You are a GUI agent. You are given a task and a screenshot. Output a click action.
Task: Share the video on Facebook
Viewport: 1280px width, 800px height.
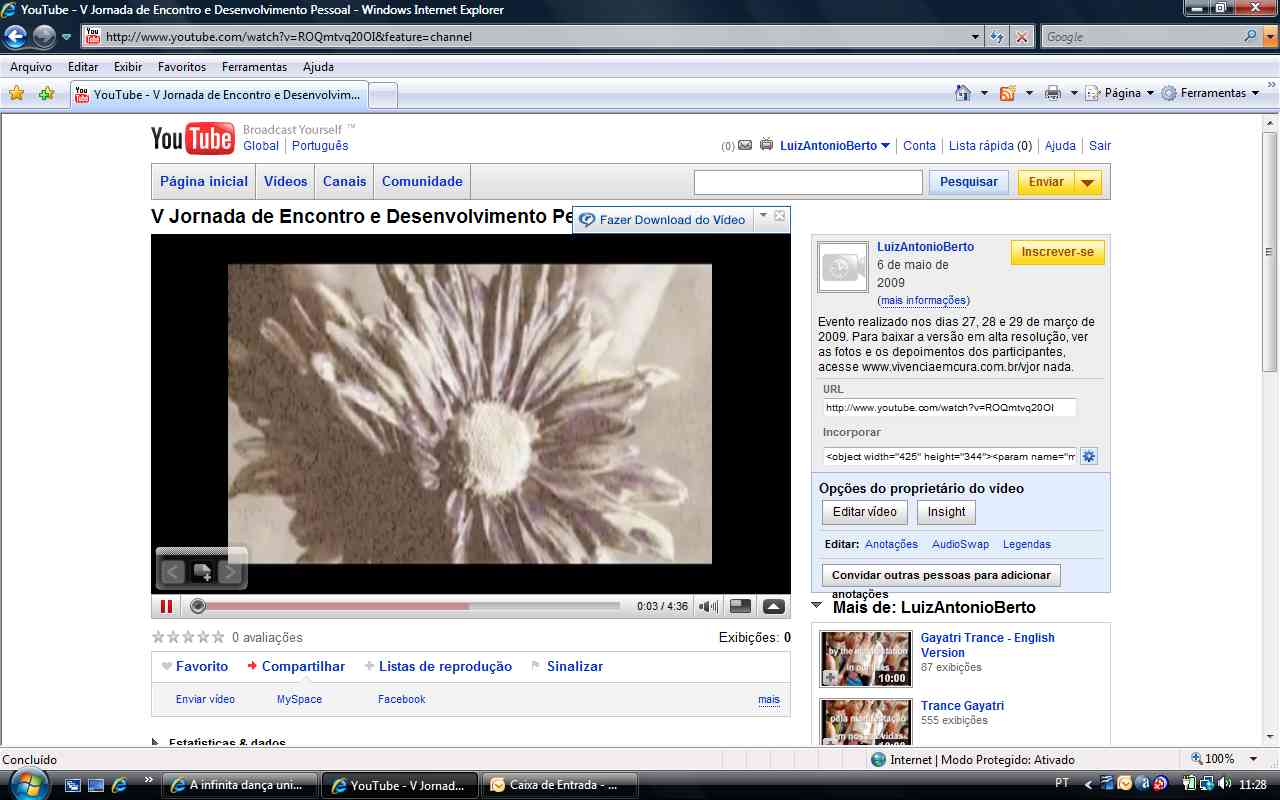pos(401,699)
